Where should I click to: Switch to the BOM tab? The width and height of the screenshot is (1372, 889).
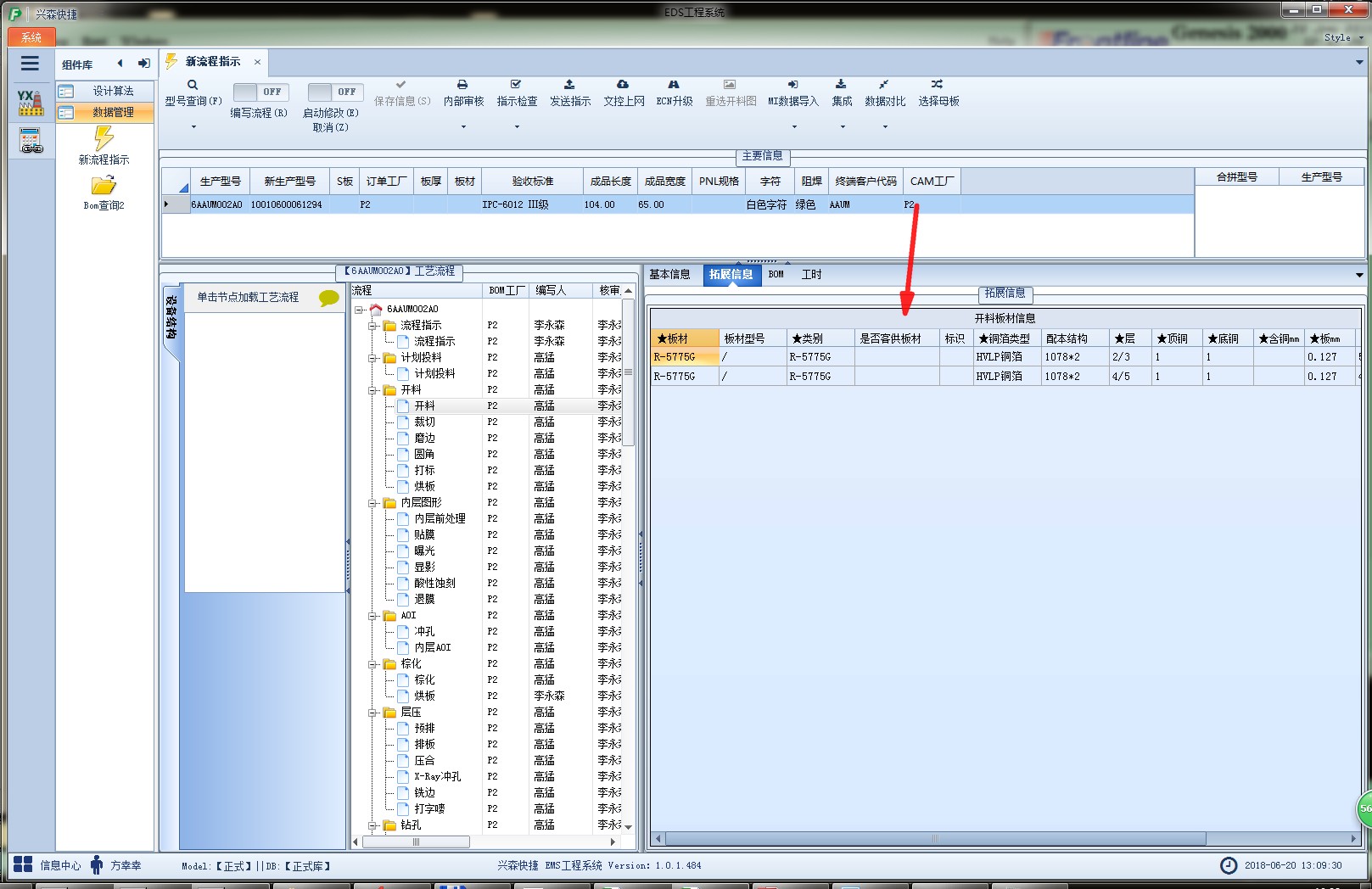[x=776, y=275]
